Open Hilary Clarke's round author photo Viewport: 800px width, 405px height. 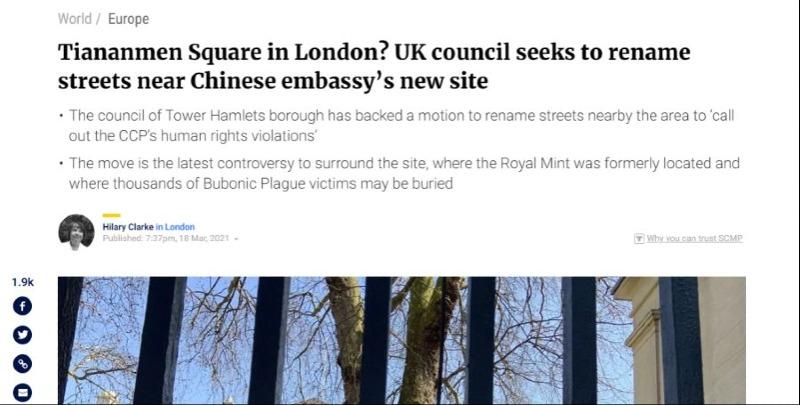point(77,232)
